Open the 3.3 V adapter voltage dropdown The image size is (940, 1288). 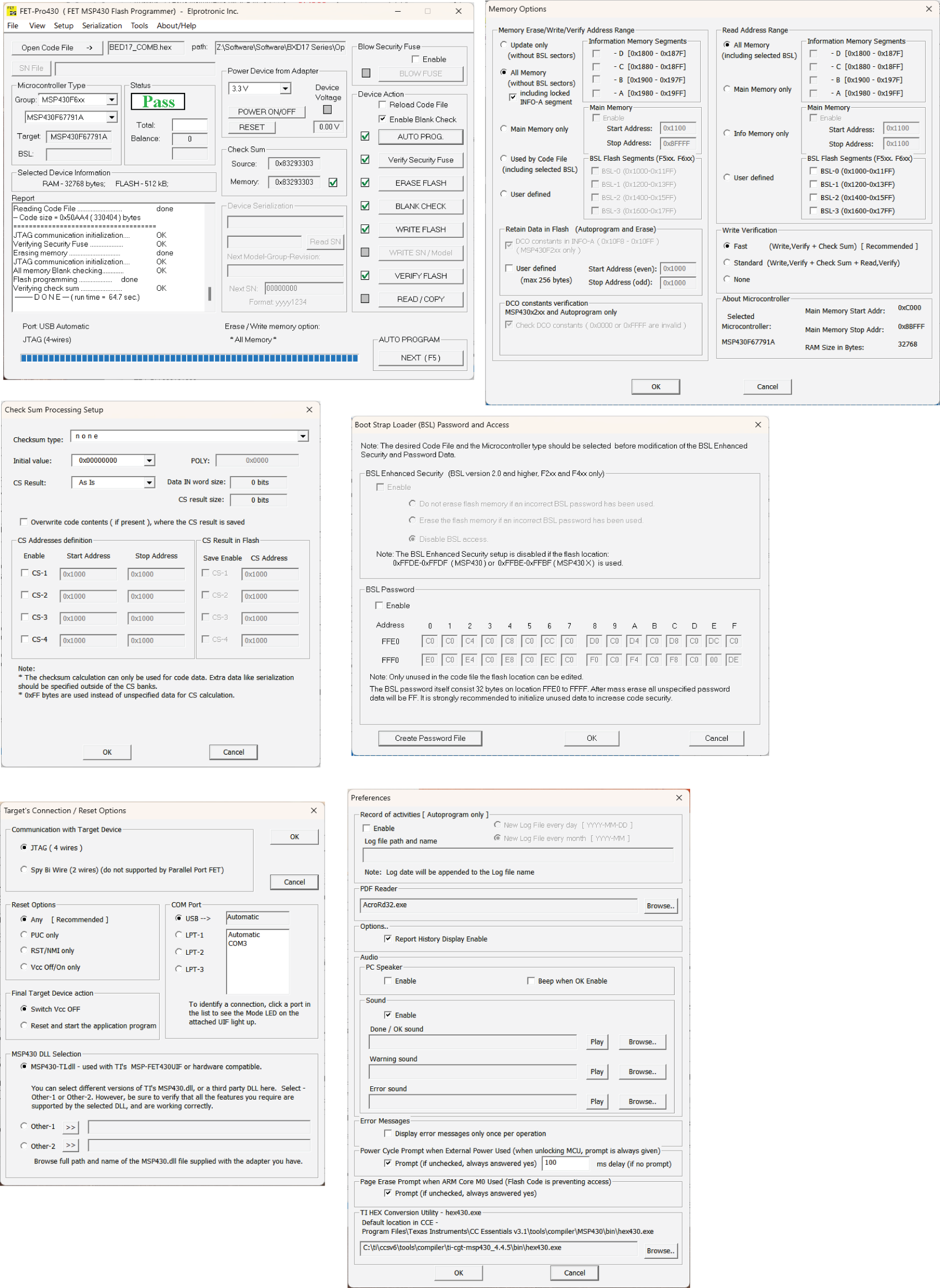(285, 88)
